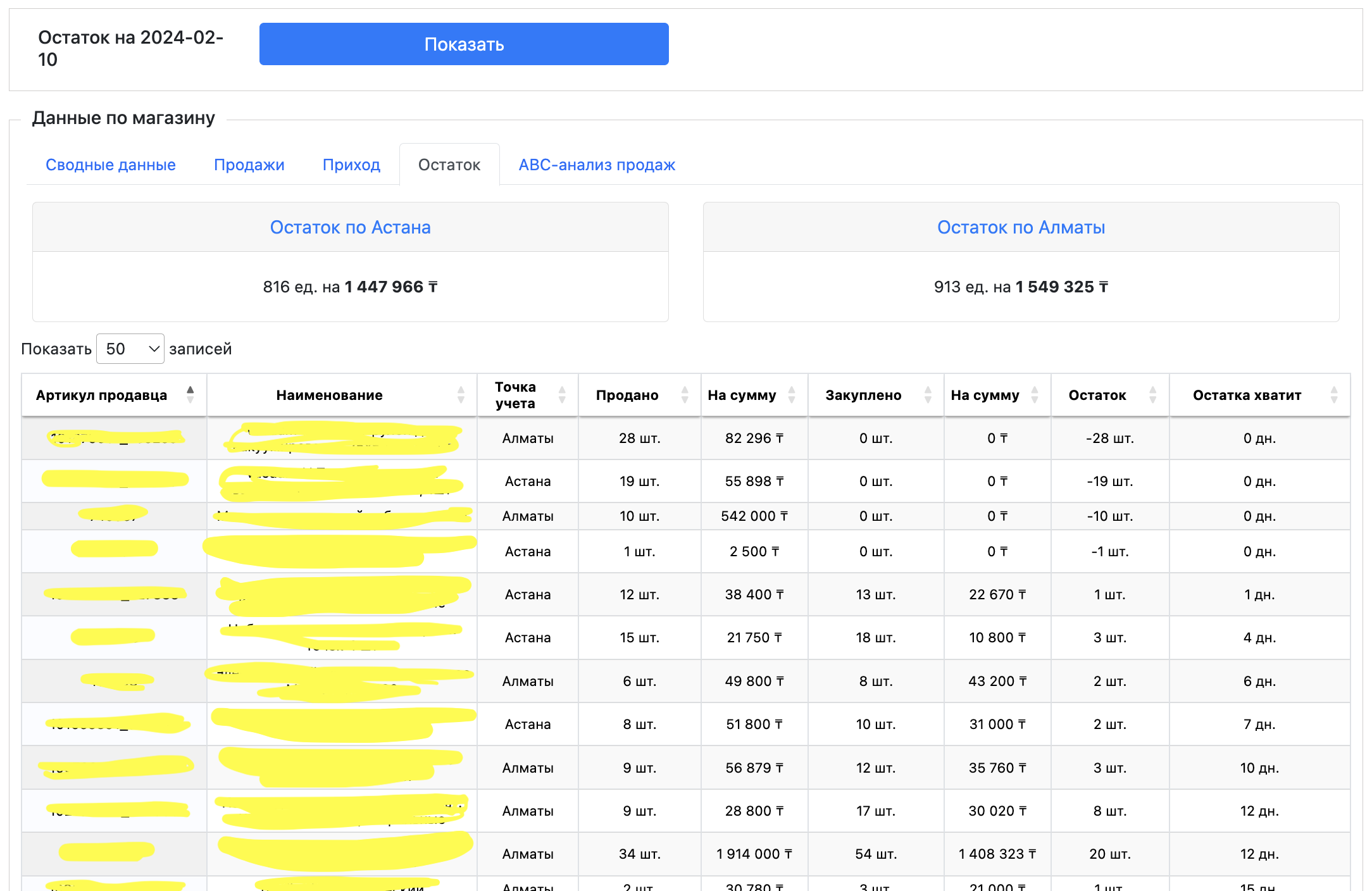Click the 1 408 323 ₸ purchase sum
The width and height of the screenshot is (1372, 891).
click(x=997, y=854)
